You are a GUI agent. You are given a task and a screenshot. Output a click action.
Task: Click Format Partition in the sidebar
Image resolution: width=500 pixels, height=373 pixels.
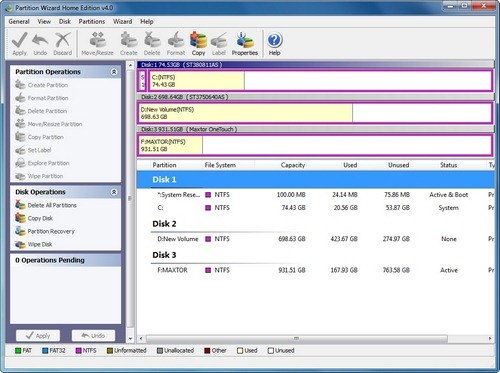pyautogui.click(x=41, y=98)
